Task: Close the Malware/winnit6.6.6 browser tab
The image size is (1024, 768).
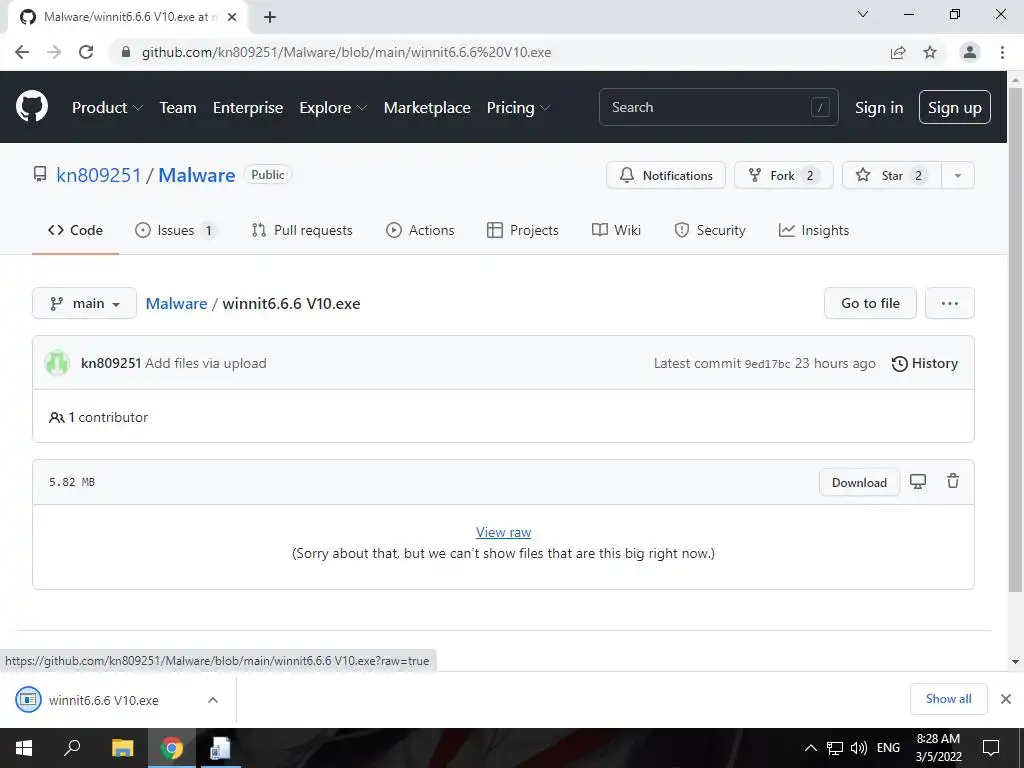Action: coord(232,17)
